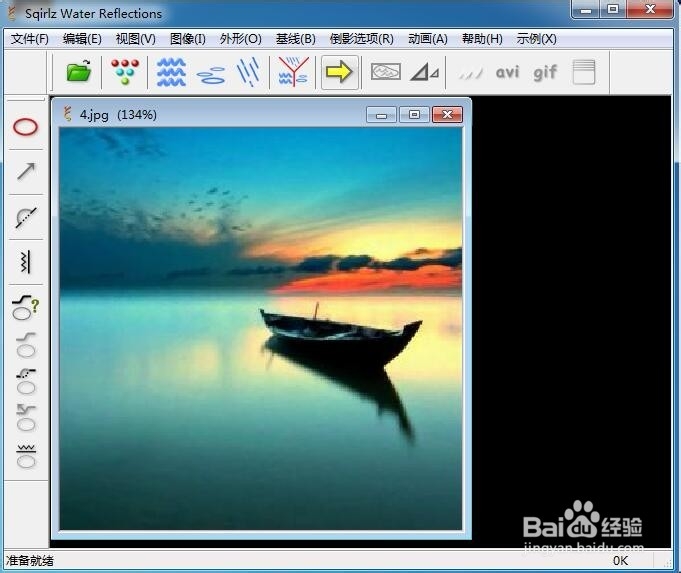Select the red ellipse outline tool
The width and height of the screenshot is (681, 573).
pos(26,127)
